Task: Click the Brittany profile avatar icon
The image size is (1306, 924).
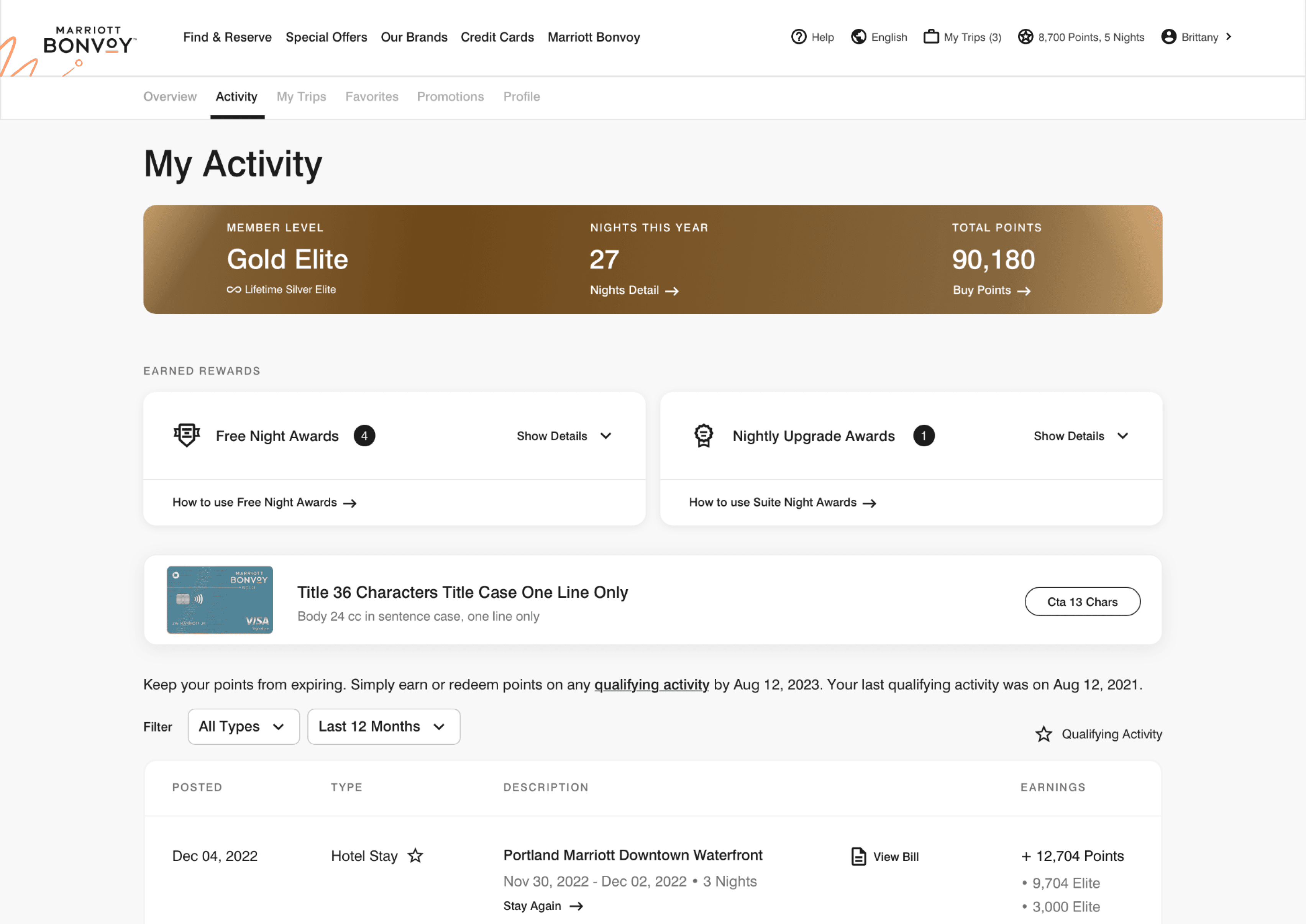Action: (x=1168, y=37)
